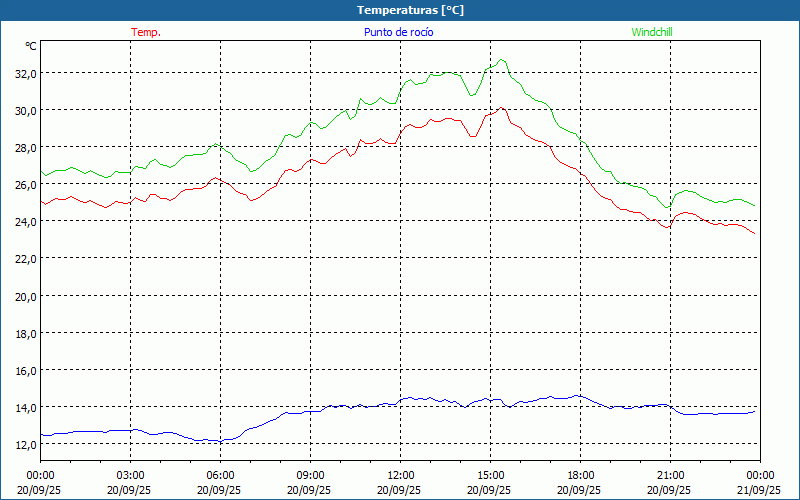
Task: Select the red Temp. legend label
Action: pos(145,32)
